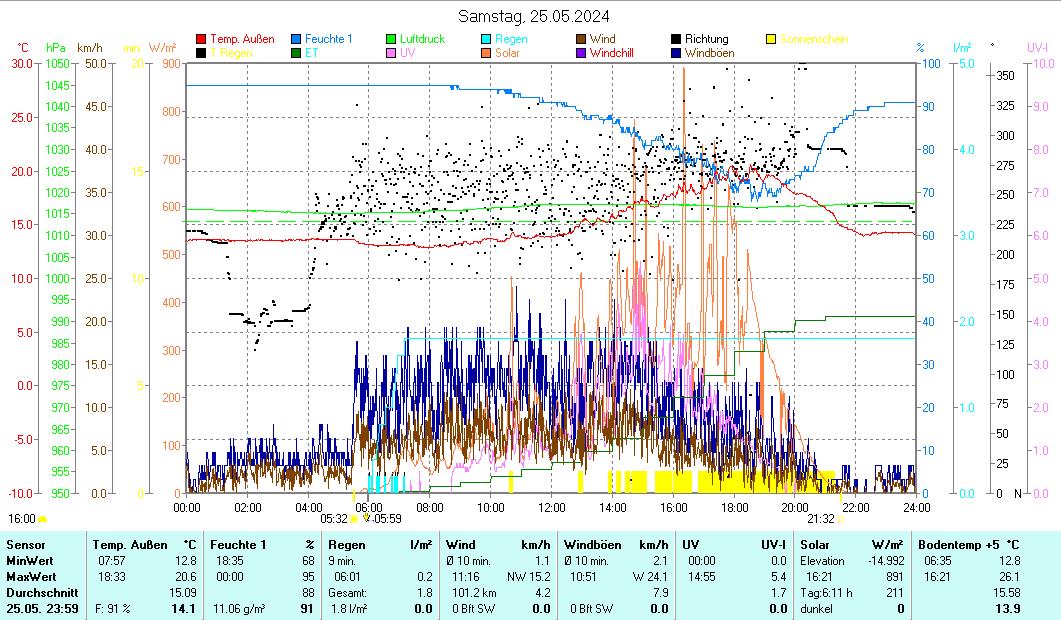Click the blue Feuchte 1 legend square
The image size is (1061, 620).
(x=296, y=40)
